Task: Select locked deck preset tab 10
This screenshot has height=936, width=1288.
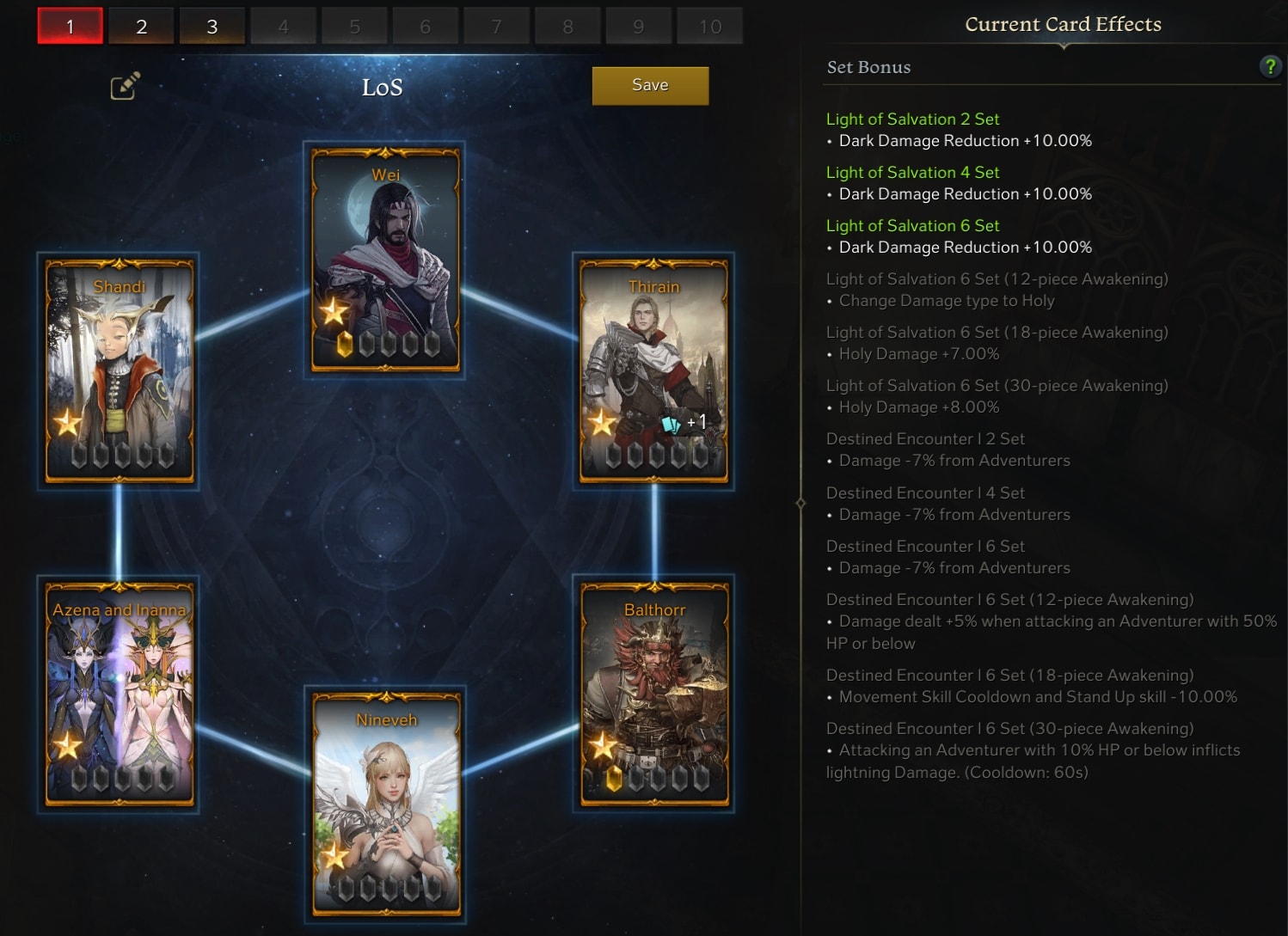Action: pyautogui.click(x=710, y=26)
